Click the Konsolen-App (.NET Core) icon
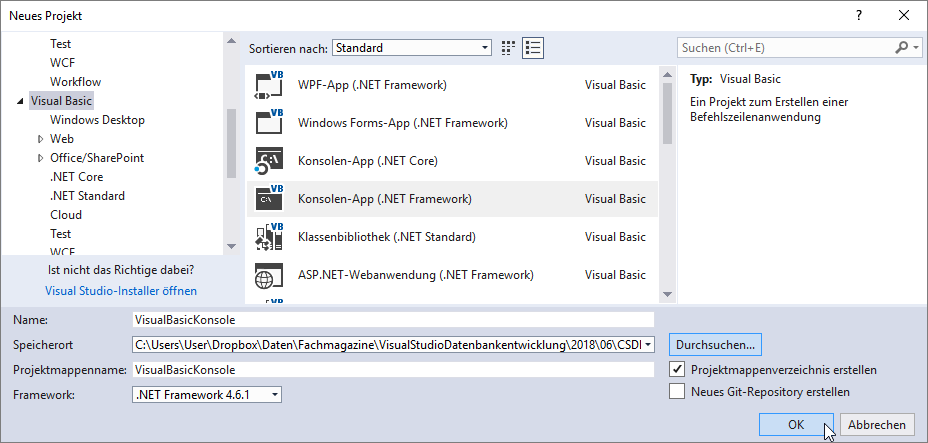The image size is (928, 443). tap(269, 160)
